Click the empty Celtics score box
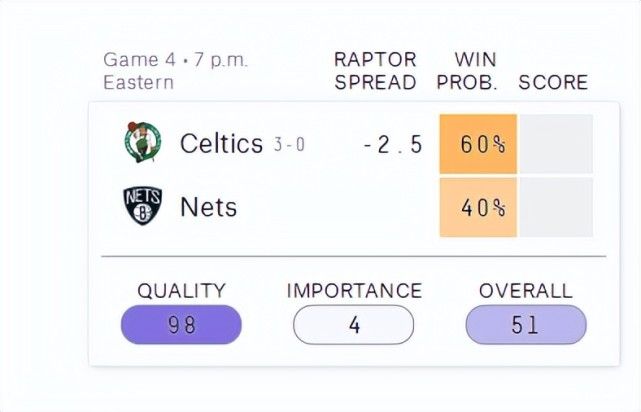 [555, 144]
